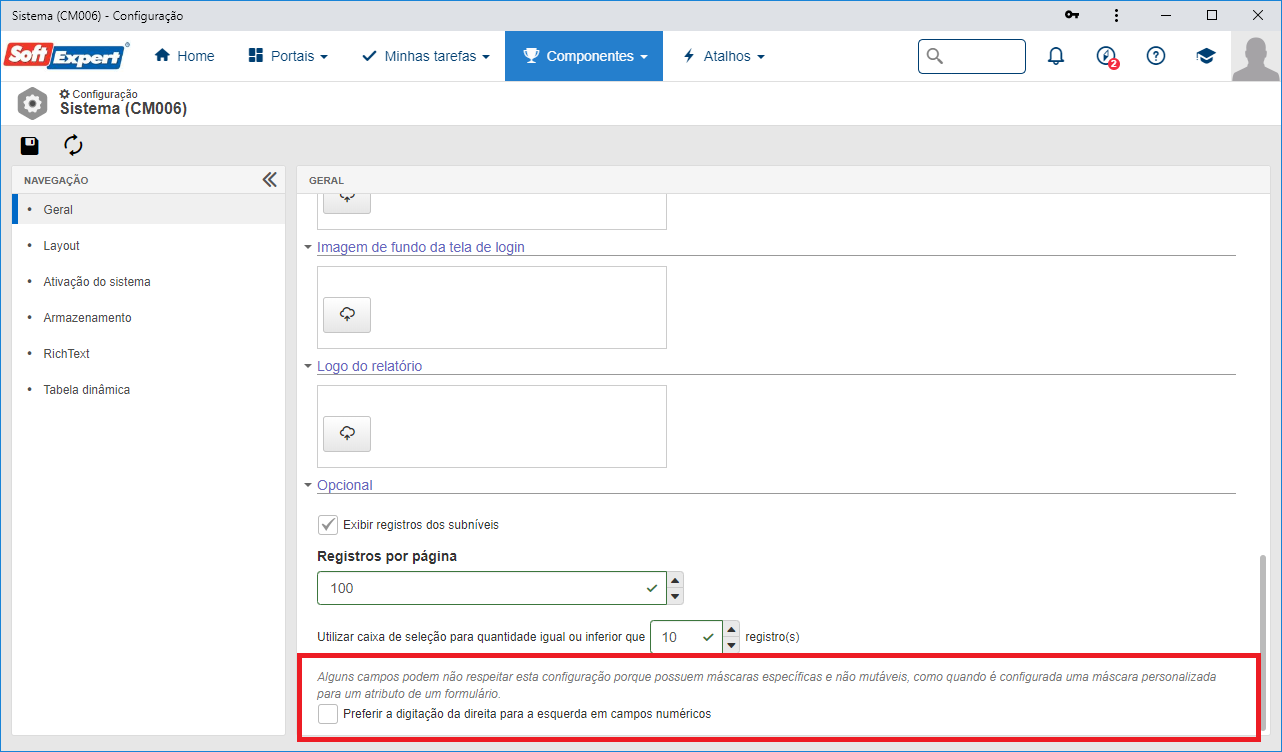The image size is (1282, 752).
Task: Open the graduation cap training icon
Action: [x=1206, y=56]
